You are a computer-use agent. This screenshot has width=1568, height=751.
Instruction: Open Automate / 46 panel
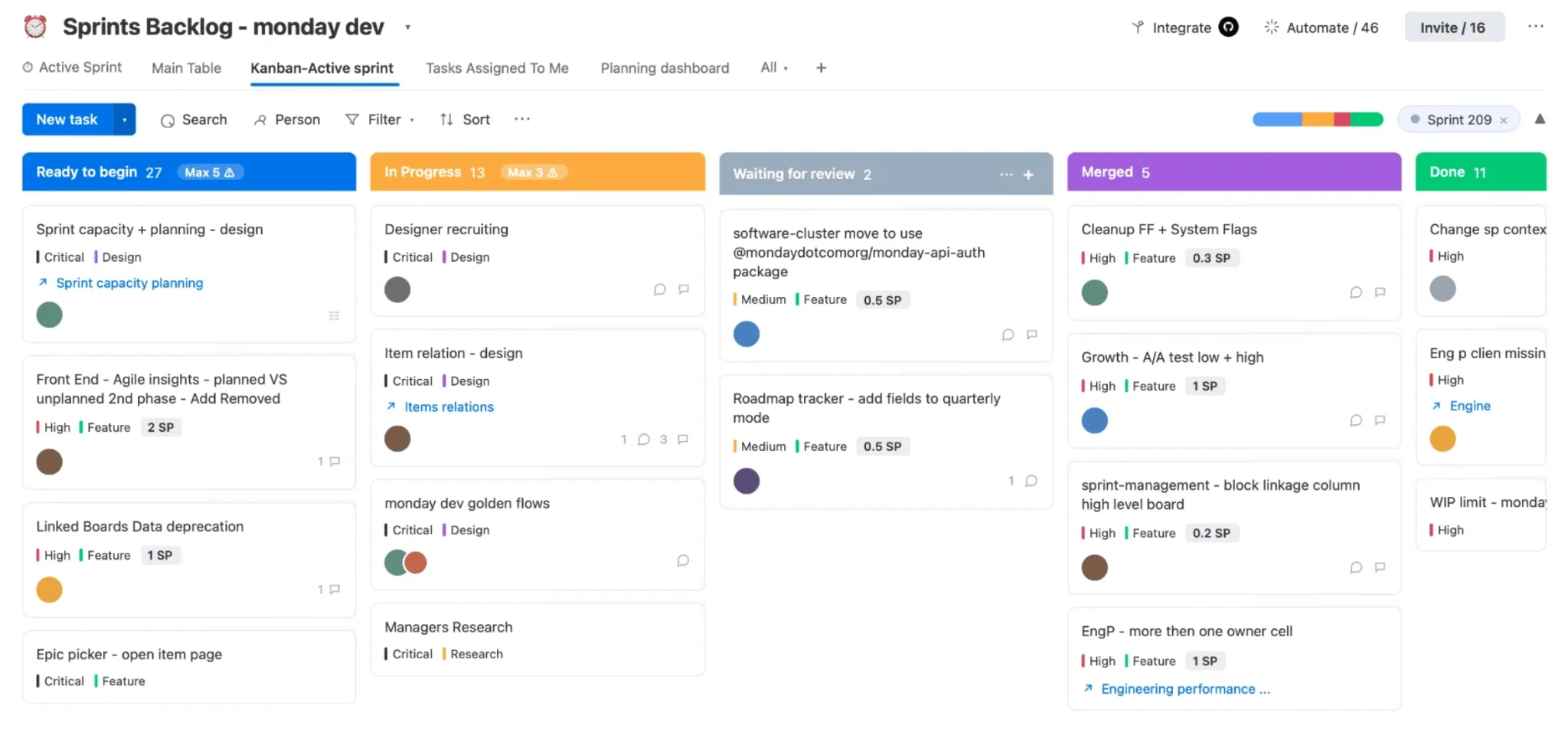click(x=1321, y=28)
